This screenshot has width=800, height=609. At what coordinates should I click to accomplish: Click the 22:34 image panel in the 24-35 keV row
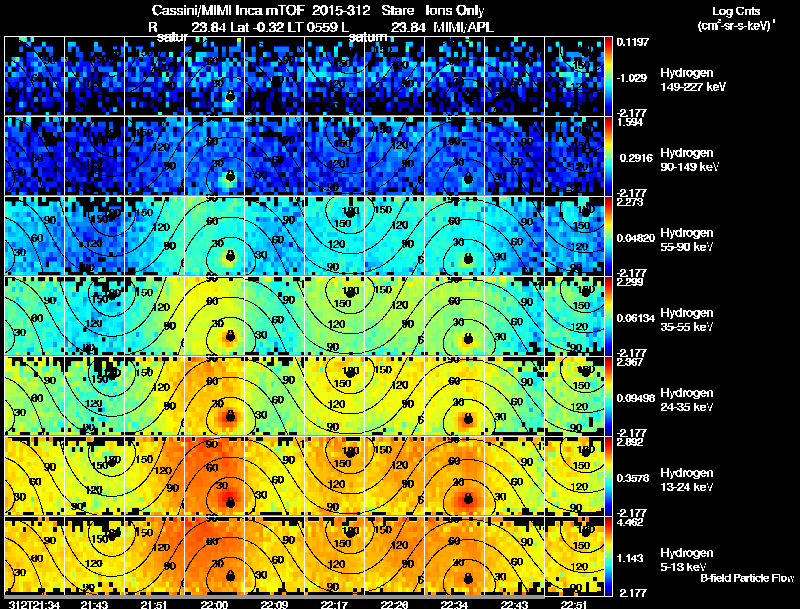tap(455, 396)
